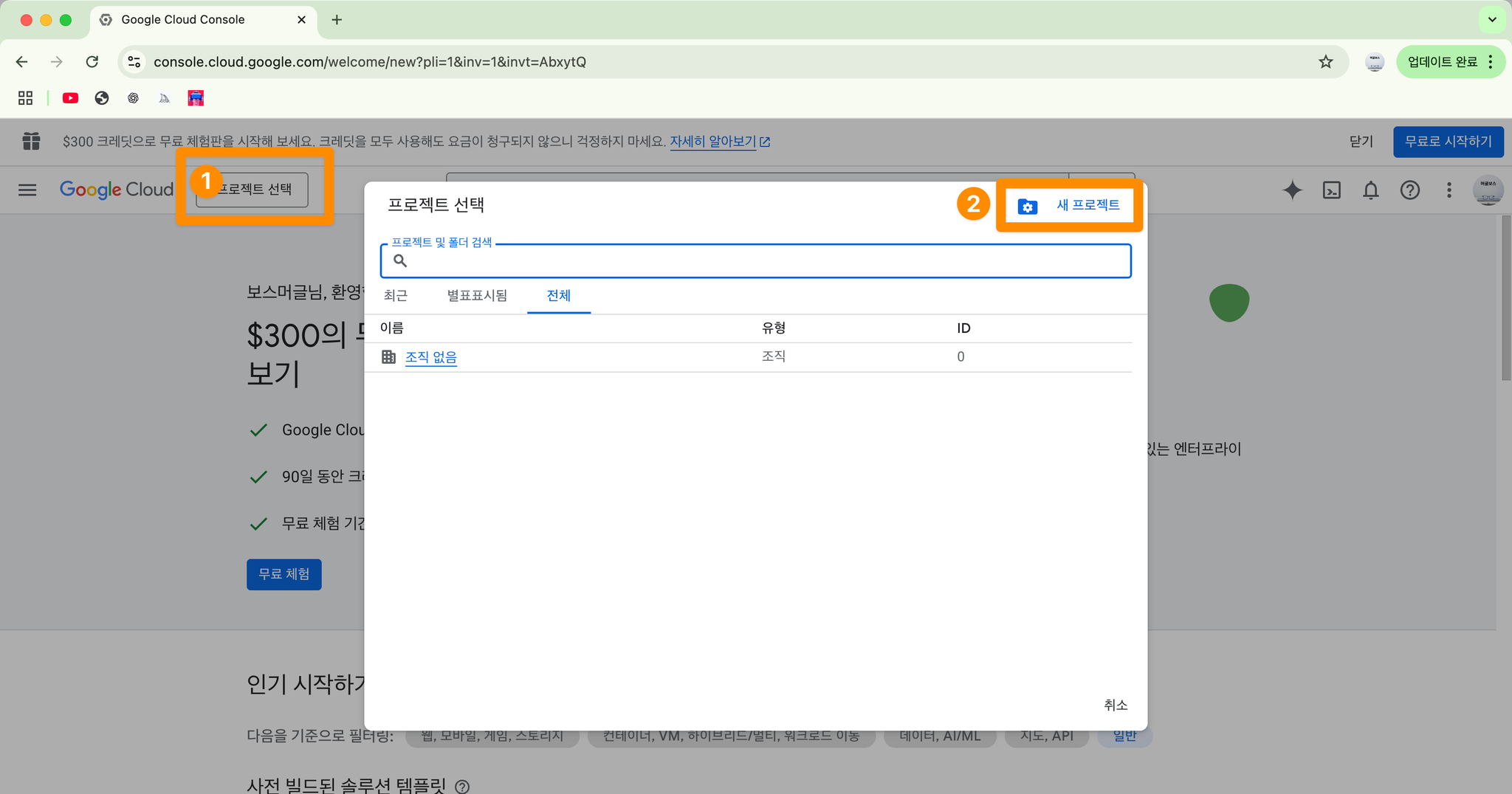
Task: Open the notifications bell
Action: (1371, 190)
